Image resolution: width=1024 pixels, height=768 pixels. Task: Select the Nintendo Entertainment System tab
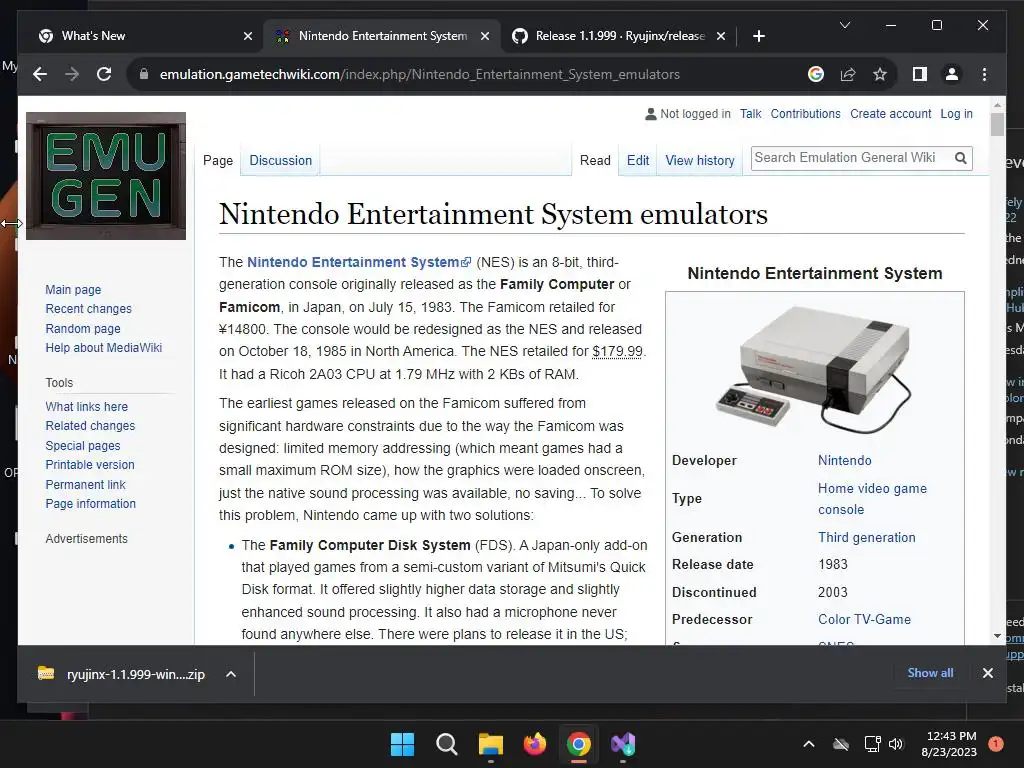(382, 36)
